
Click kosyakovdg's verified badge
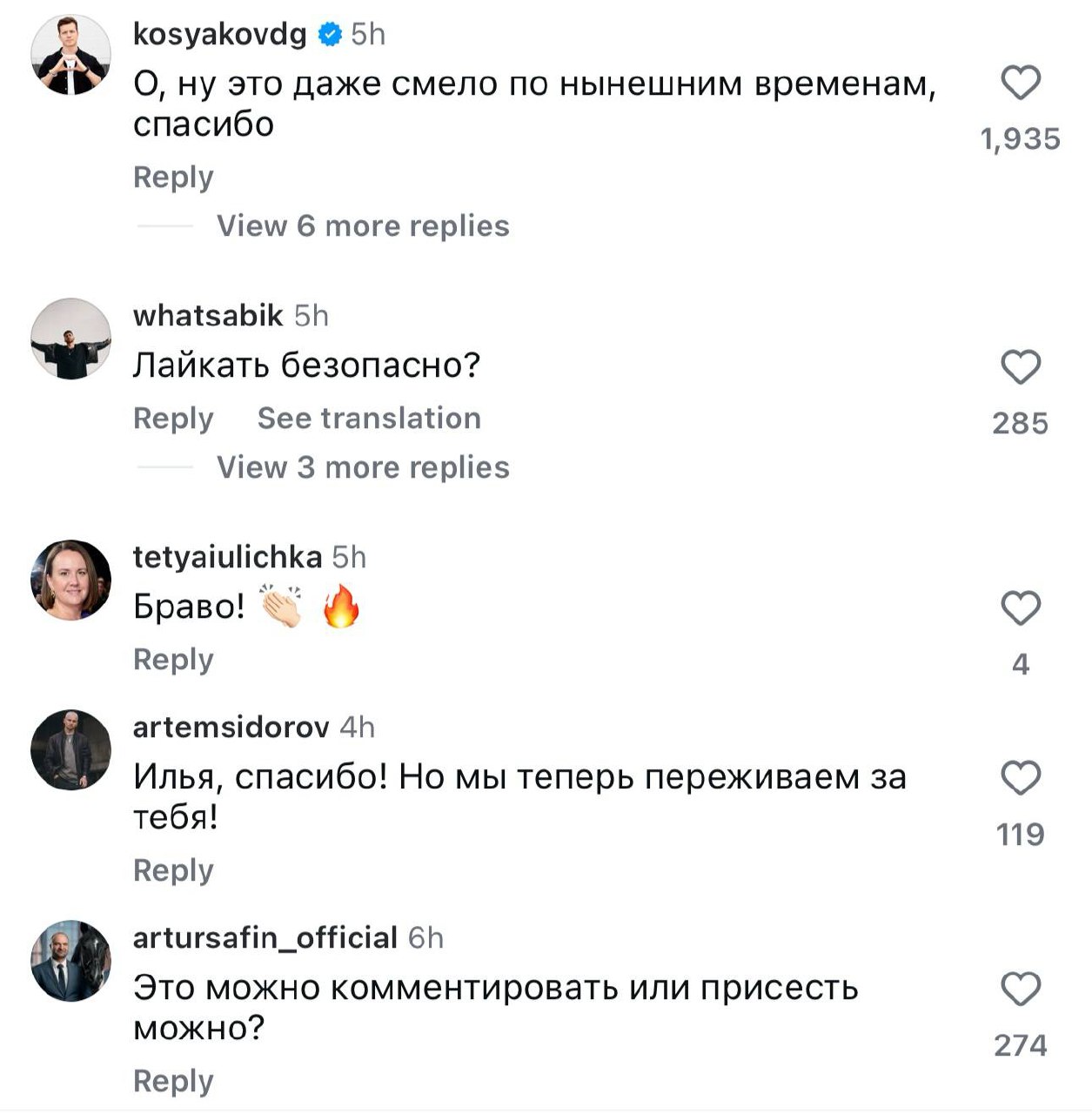(x=329, y=35)
